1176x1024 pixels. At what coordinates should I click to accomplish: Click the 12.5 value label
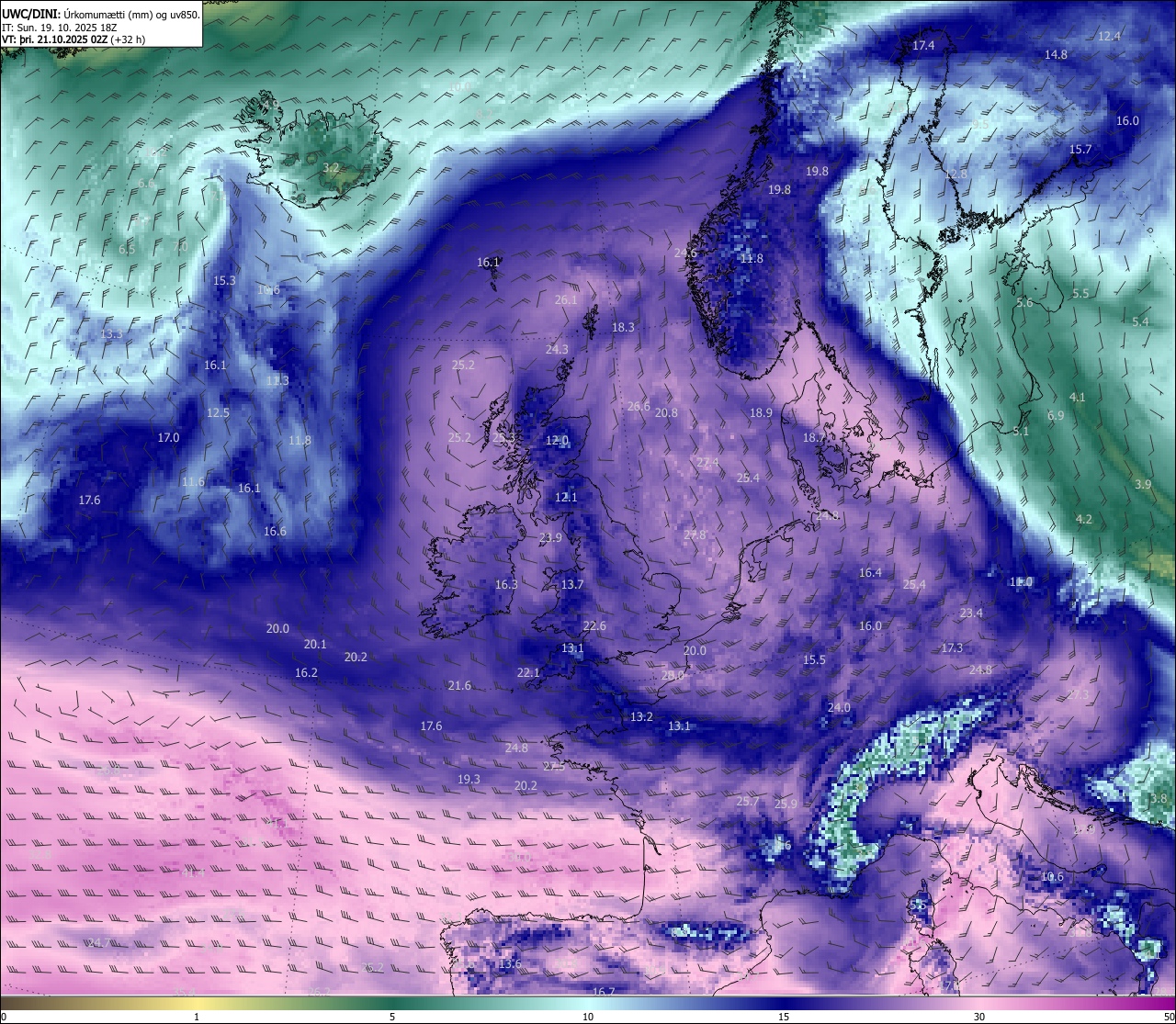pyautogui.click(x=218, y=413)
